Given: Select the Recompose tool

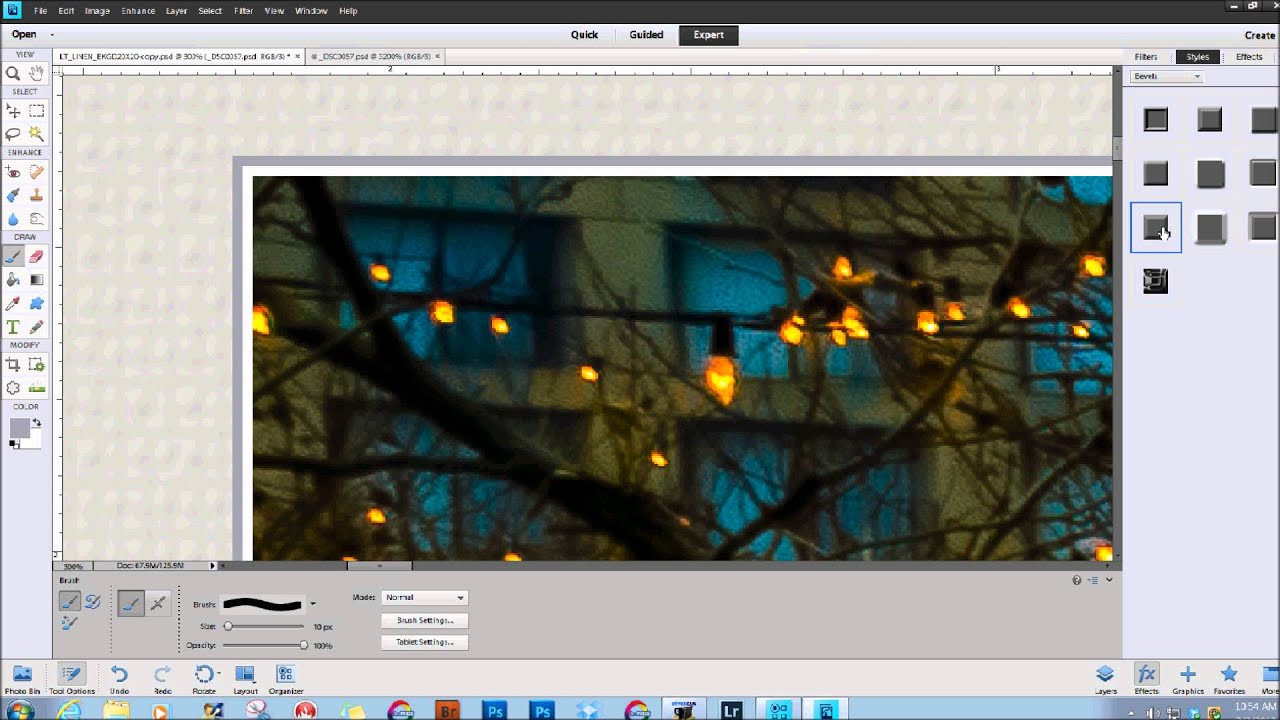Looking at the screenshot, I should click(x=36, y=365).
